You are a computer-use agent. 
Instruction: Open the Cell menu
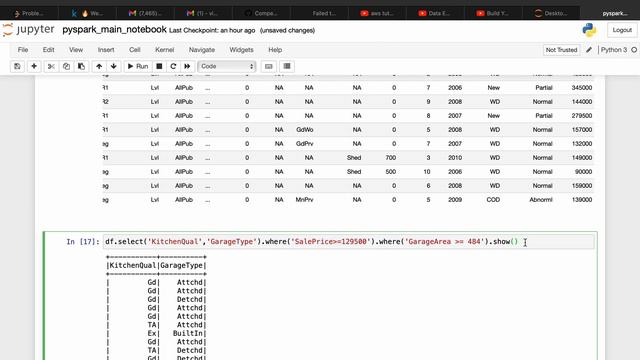point(135,50)
